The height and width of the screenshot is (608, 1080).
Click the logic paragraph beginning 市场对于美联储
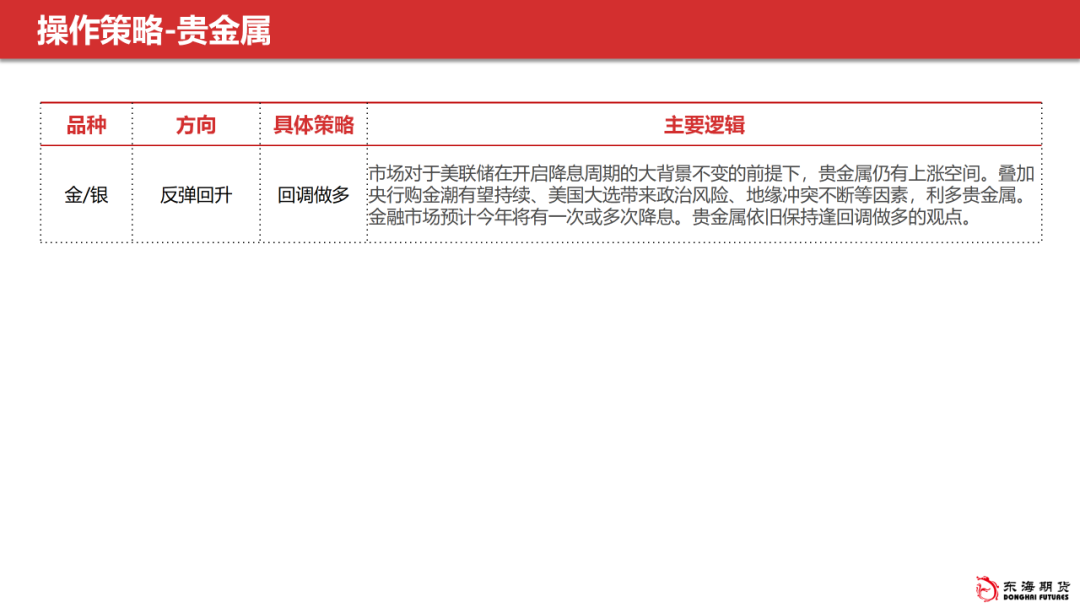pos(701,196)
